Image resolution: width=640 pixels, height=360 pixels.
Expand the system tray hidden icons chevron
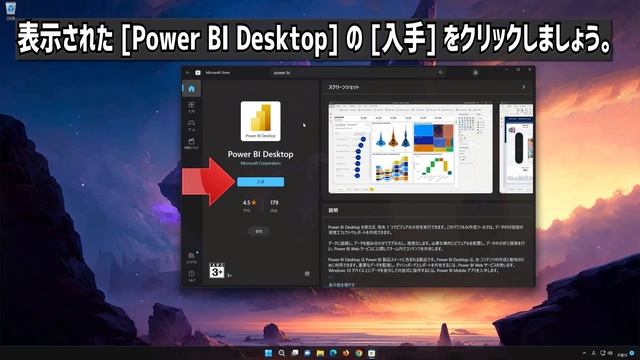584,353
